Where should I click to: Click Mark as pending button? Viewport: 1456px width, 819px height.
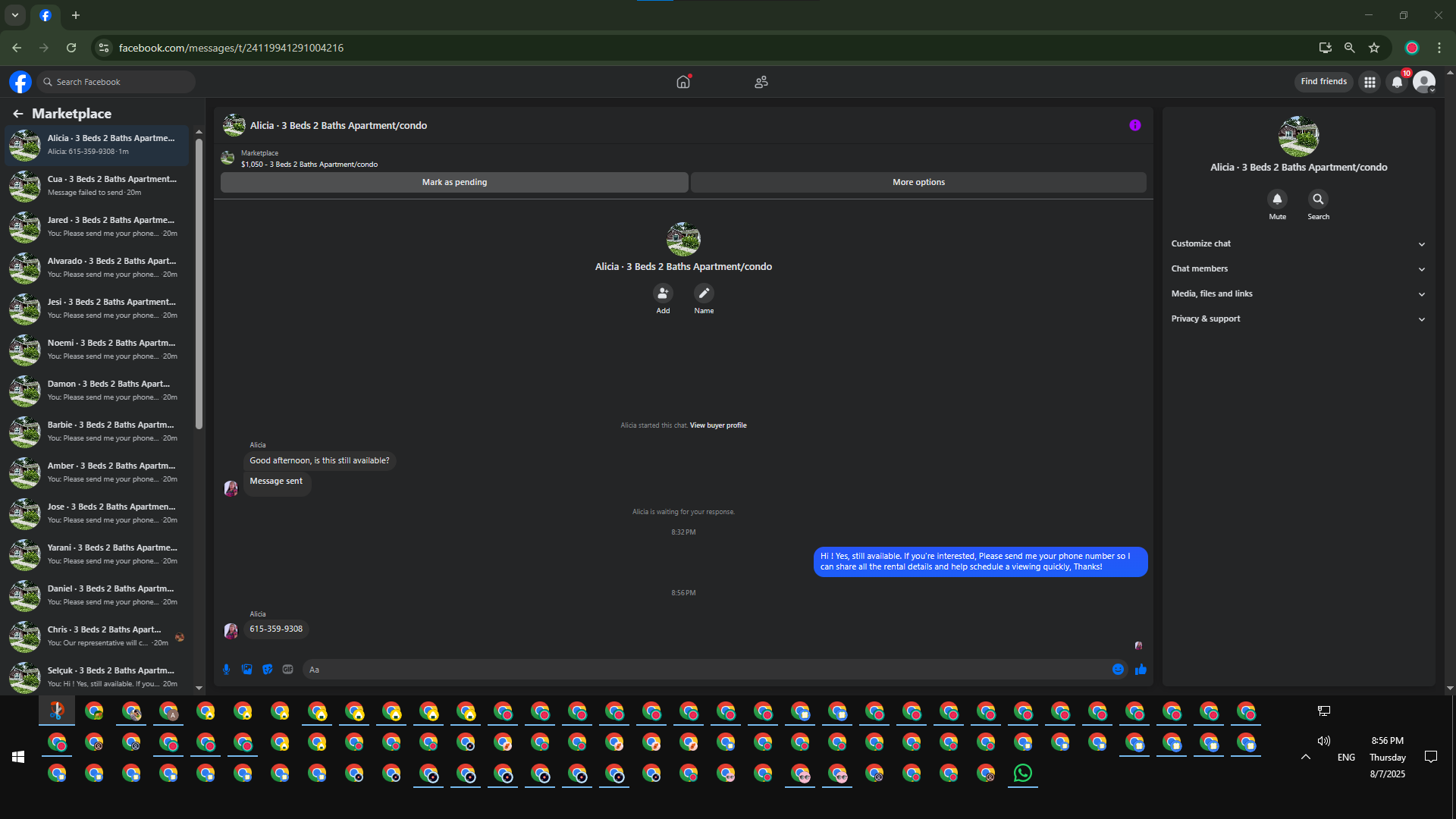454,183
